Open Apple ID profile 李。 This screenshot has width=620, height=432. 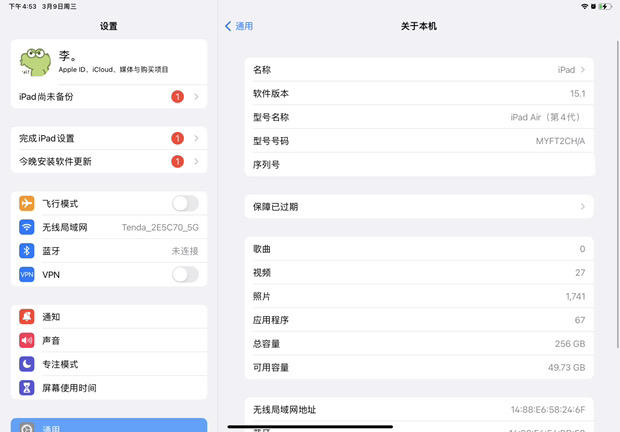(x=109, y=62)
